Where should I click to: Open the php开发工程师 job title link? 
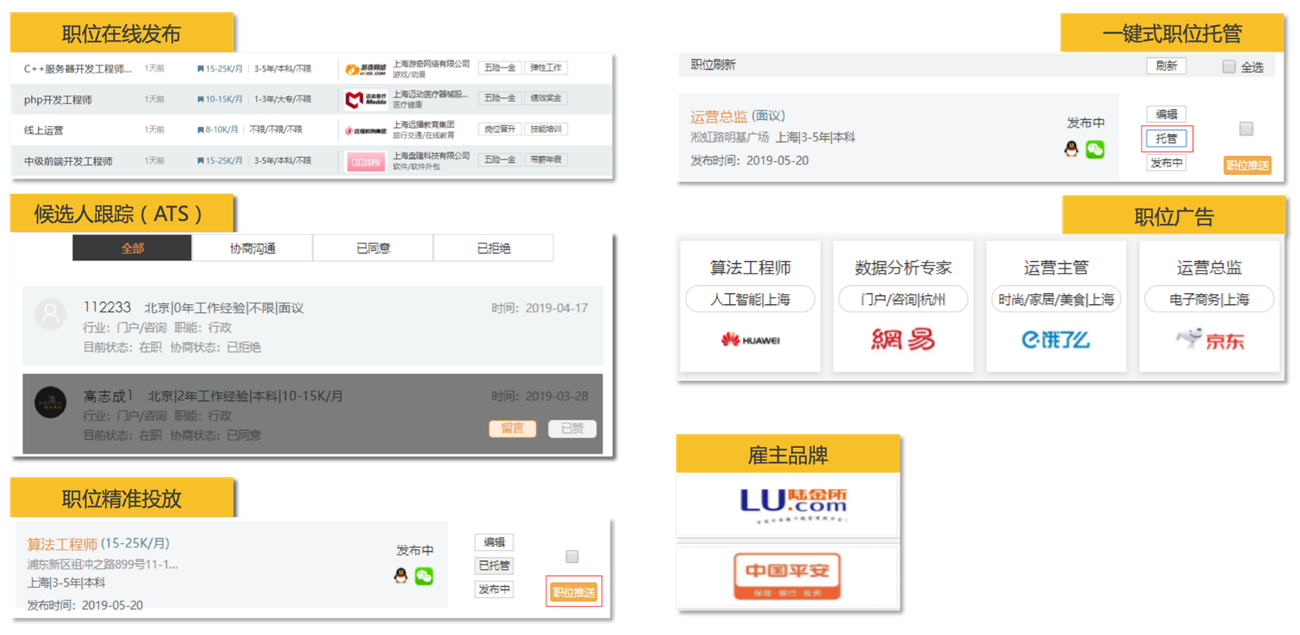[58, 100]
